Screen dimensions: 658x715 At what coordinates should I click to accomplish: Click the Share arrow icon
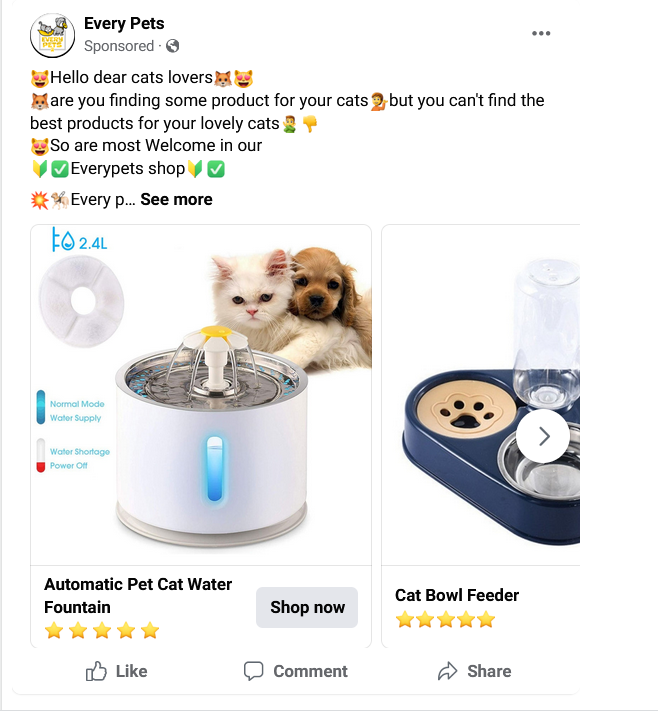point(447,671)
